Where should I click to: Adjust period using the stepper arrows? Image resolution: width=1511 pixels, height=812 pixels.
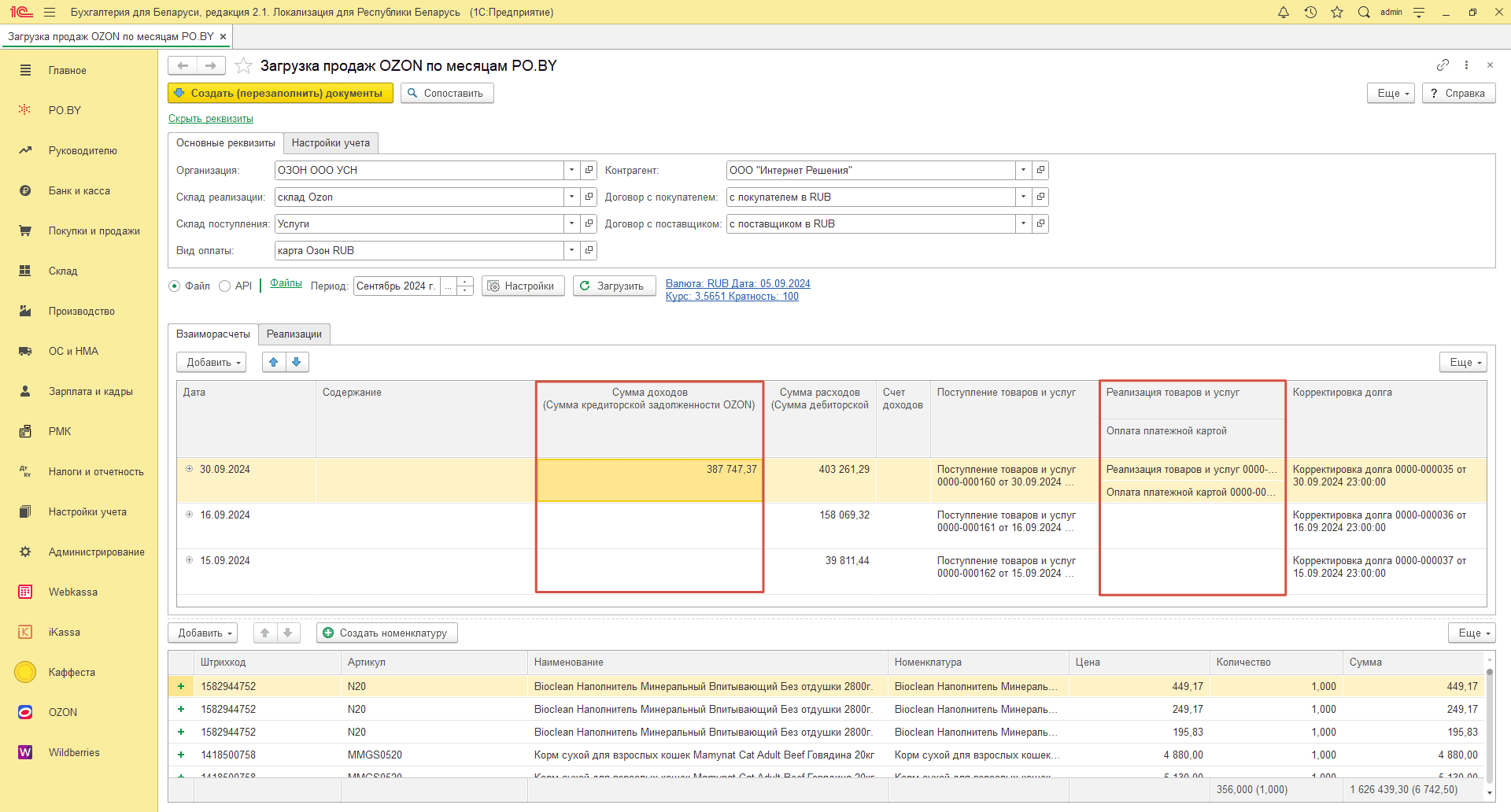click(465, 286)
